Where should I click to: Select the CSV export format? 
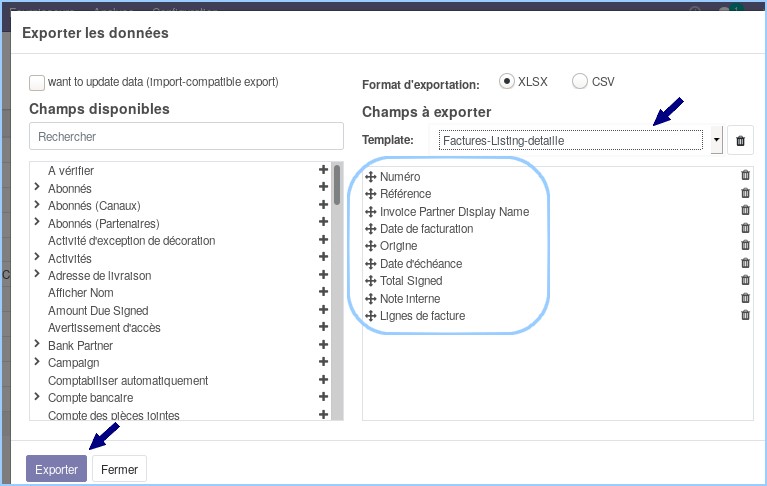coord(580,81)
